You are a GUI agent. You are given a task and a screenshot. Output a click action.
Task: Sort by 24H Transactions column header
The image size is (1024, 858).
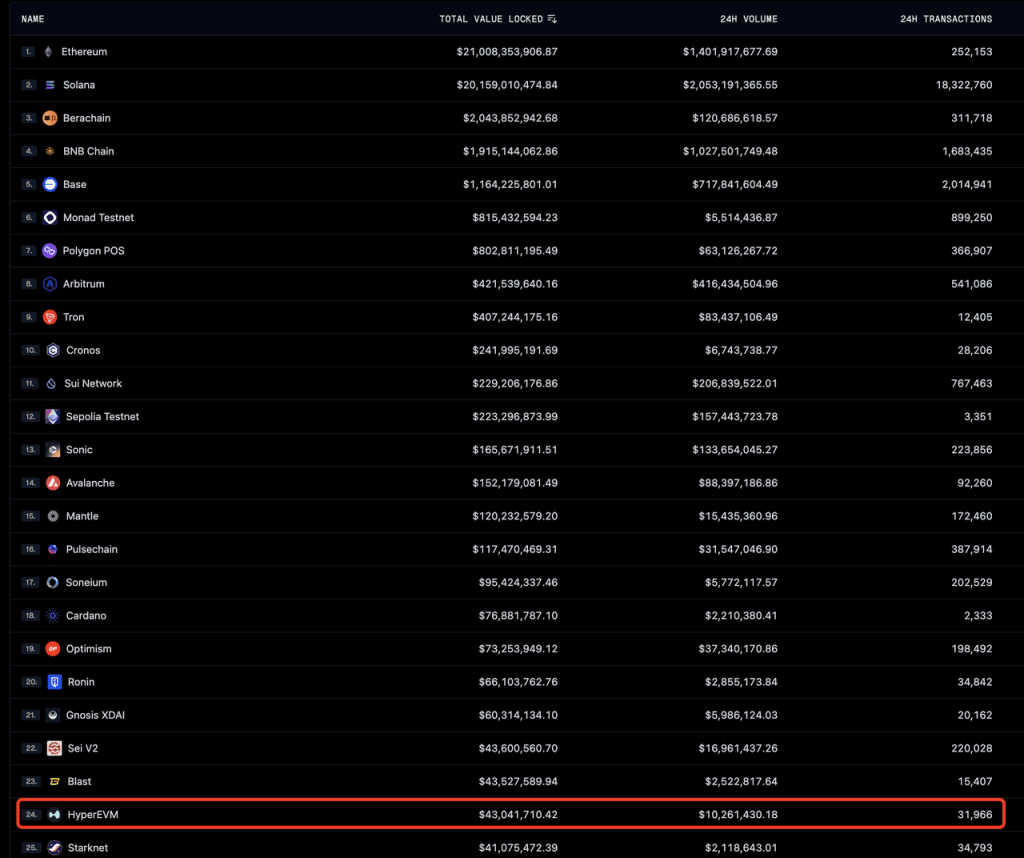[x=946, y=19]
